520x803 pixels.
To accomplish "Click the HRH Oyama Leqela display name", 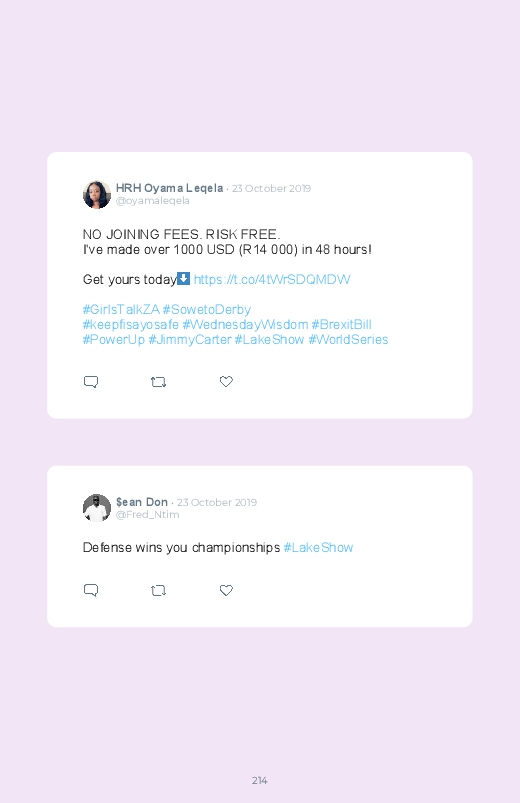I will click(170, 188).
